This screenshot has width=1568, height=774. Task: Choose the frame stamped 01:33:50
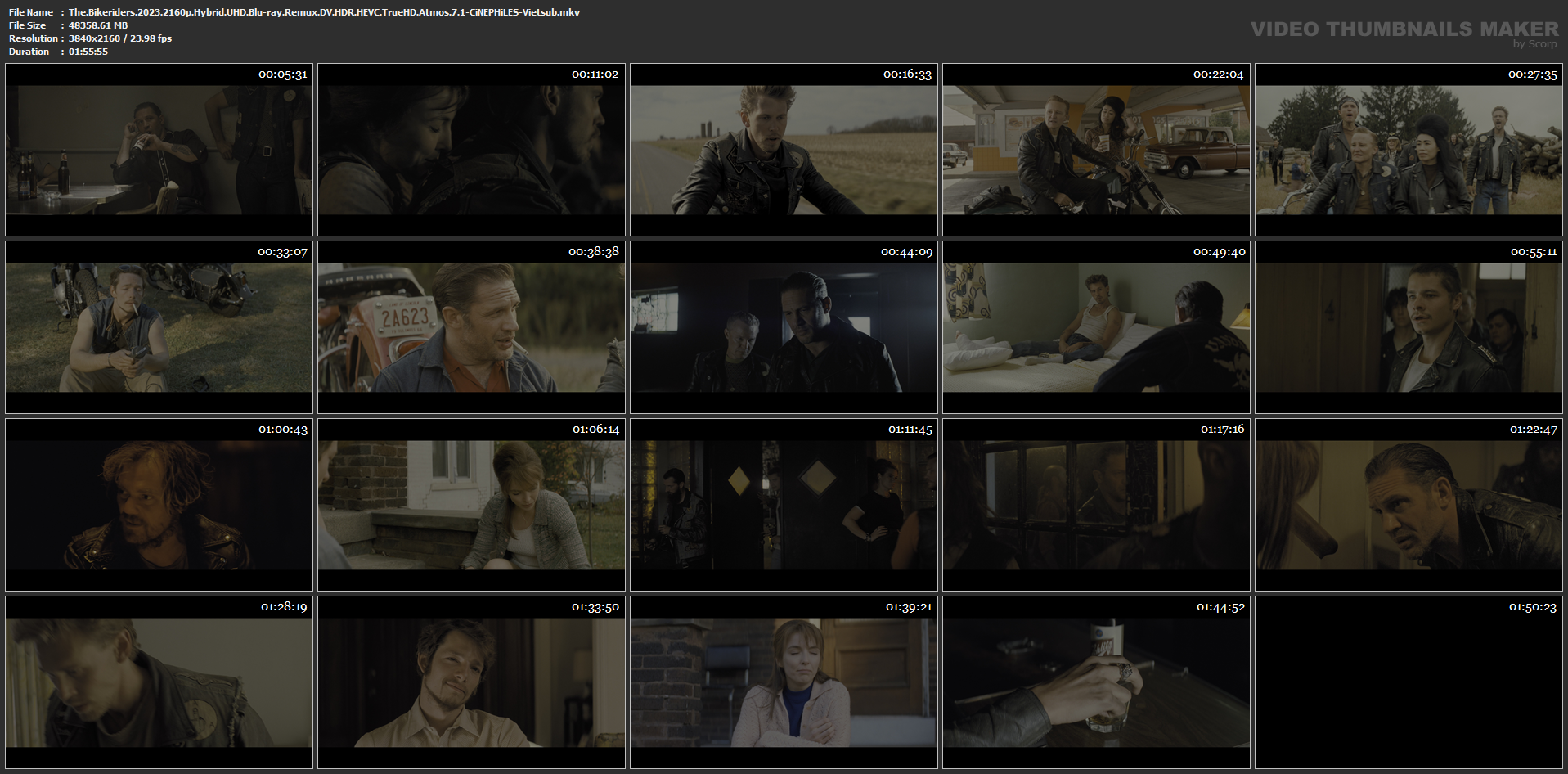point(471,682)
